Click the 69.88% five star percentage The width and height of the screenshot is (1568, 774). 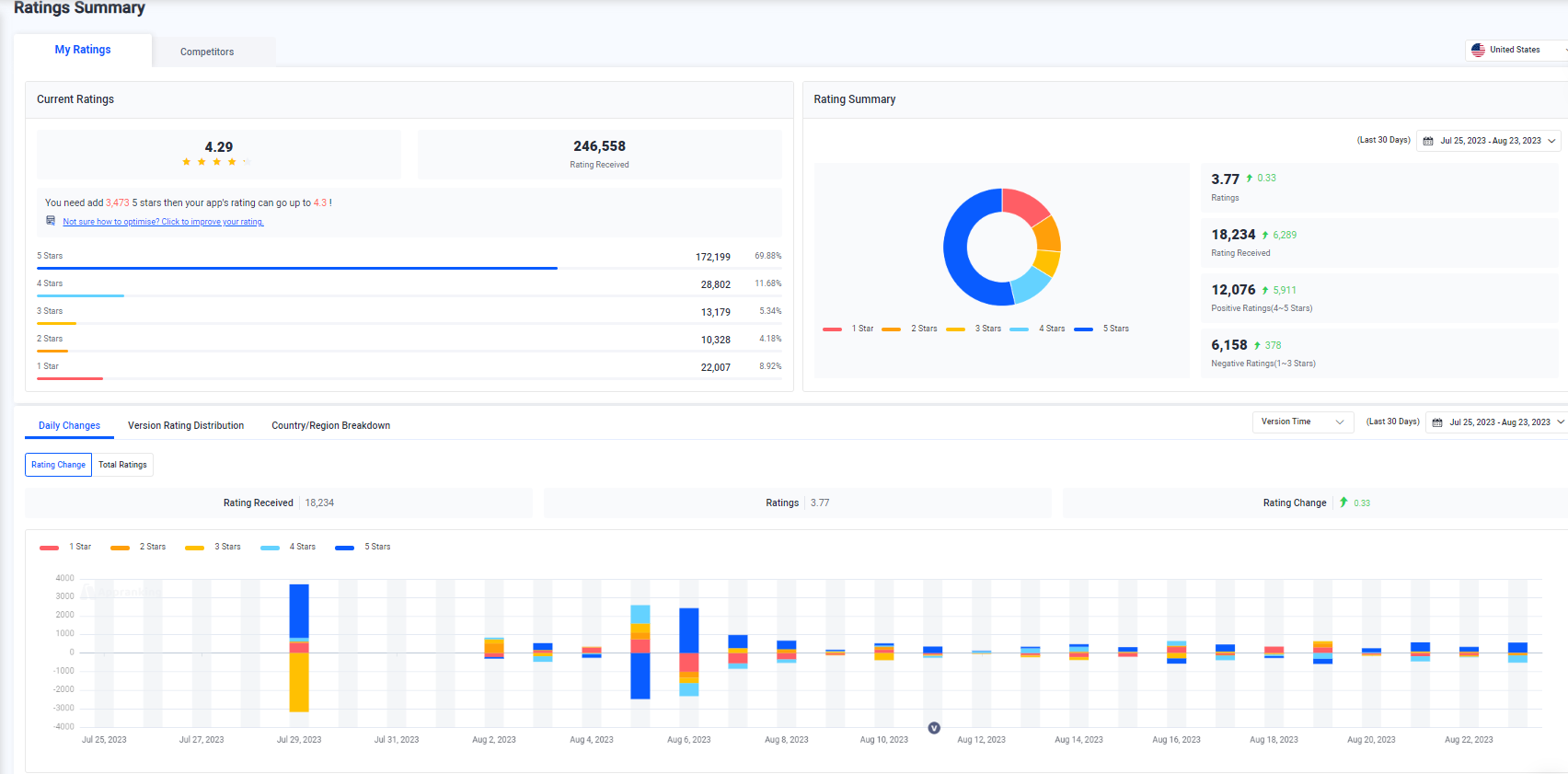[768, 256]
